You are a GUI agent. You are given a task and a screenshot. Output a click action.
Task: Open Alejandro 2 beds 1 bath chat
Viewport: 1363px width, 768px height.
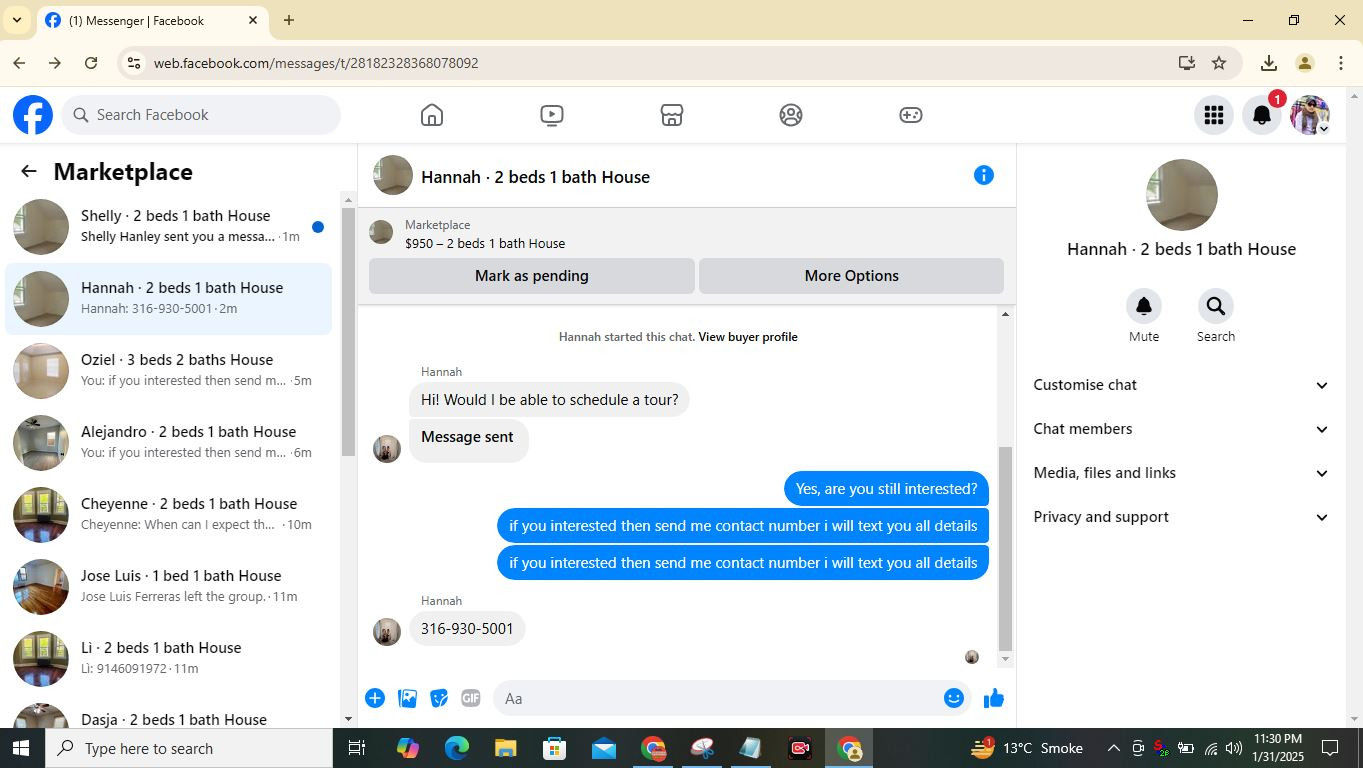(169, 443)
